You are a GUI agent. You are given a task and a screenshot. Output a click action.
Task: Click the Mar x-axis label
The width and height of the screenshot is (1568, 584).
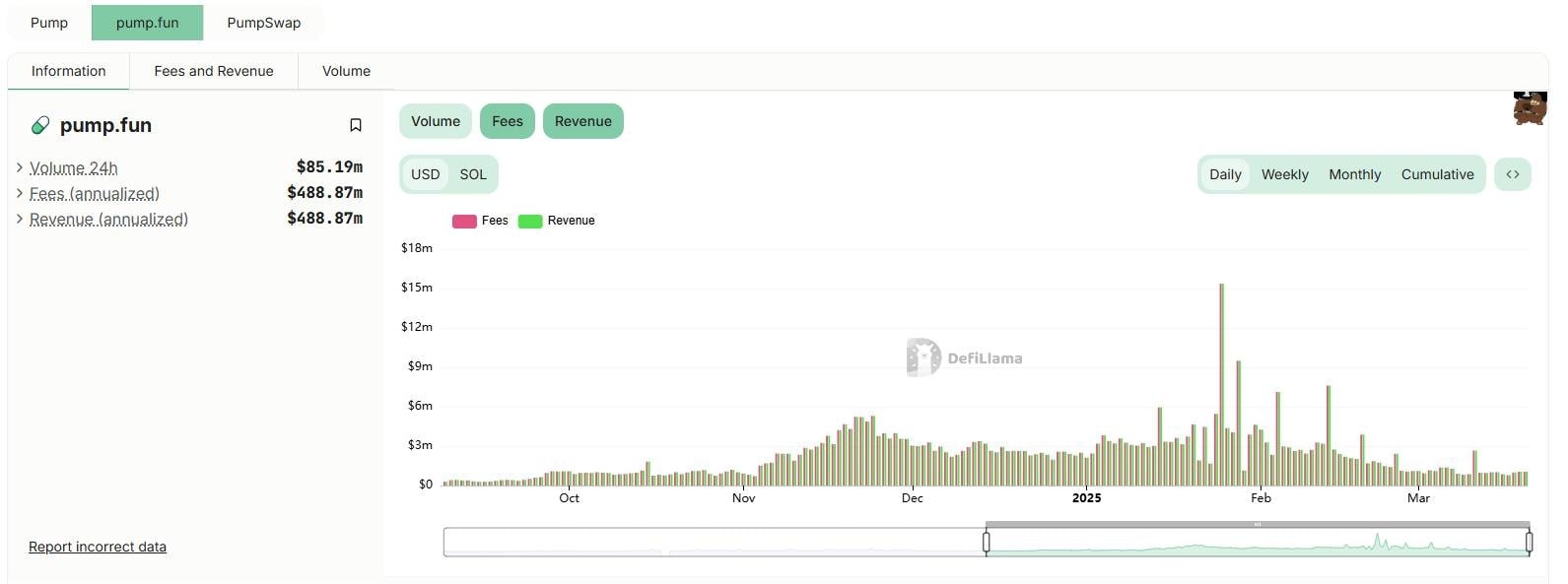(x=1418, y=498)
